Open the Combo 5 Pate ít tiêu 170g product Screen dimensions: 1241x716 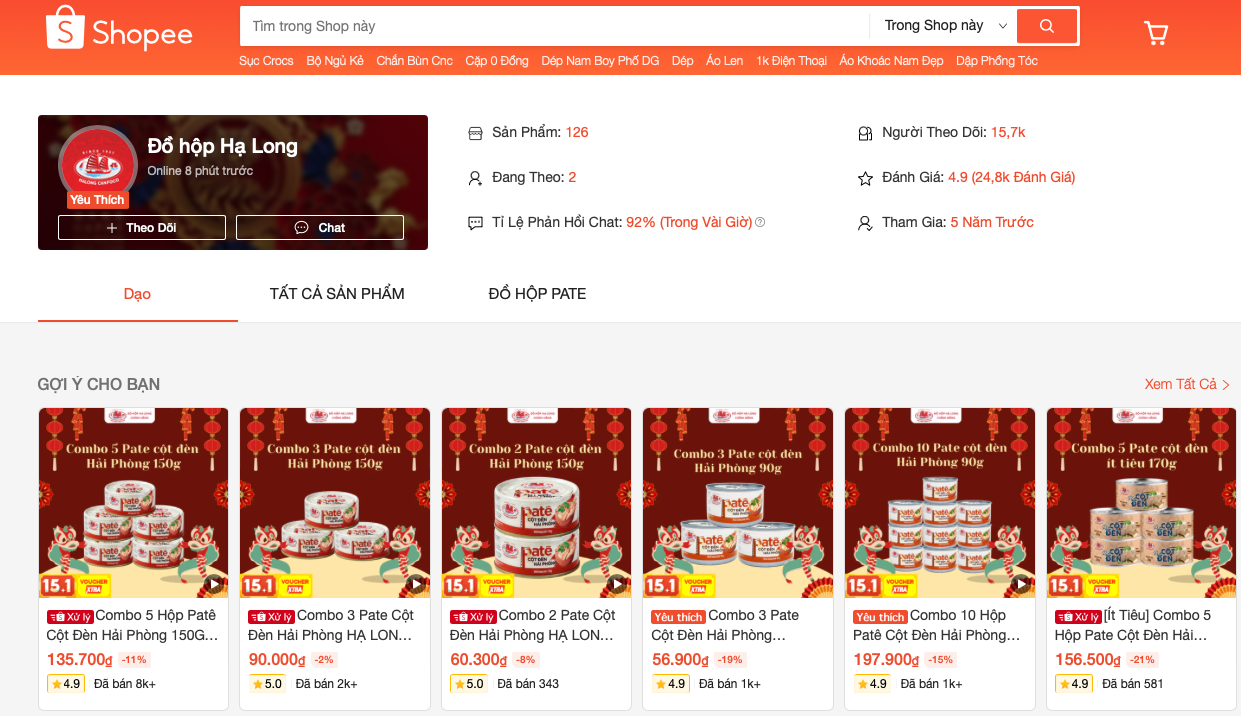1141,502
